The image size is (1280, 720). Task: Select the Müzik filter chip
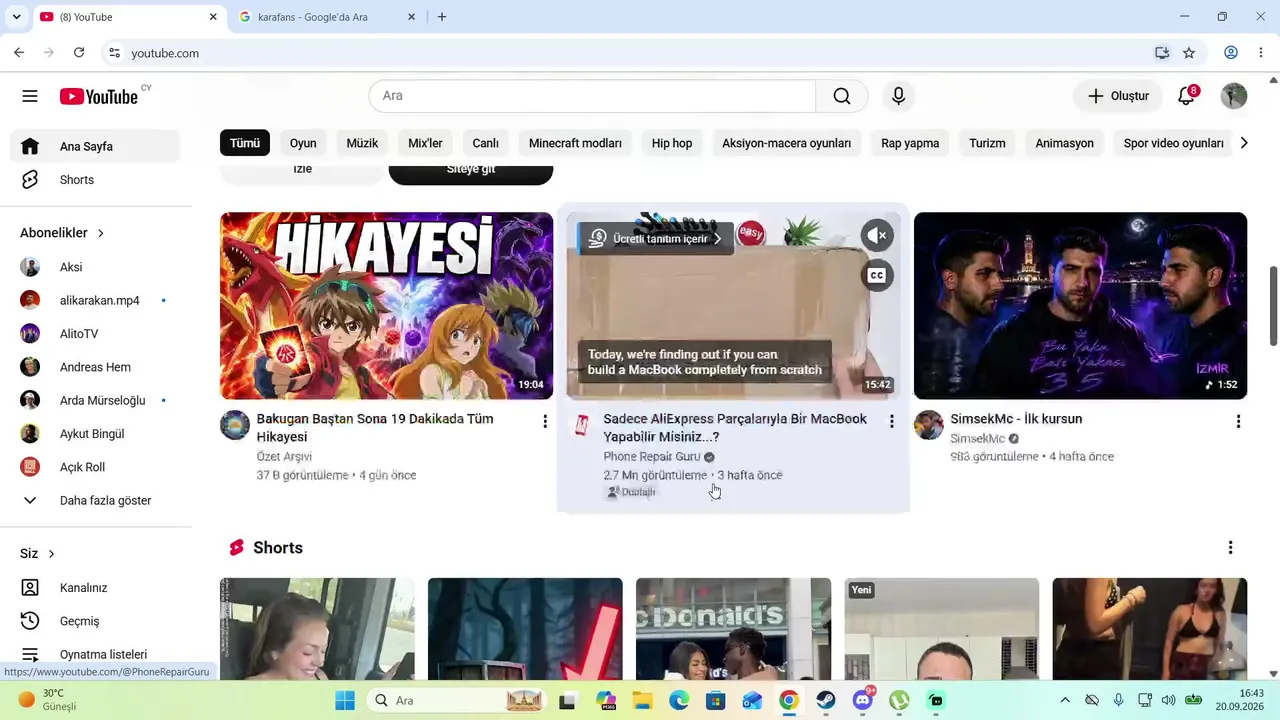click(362, 143)
